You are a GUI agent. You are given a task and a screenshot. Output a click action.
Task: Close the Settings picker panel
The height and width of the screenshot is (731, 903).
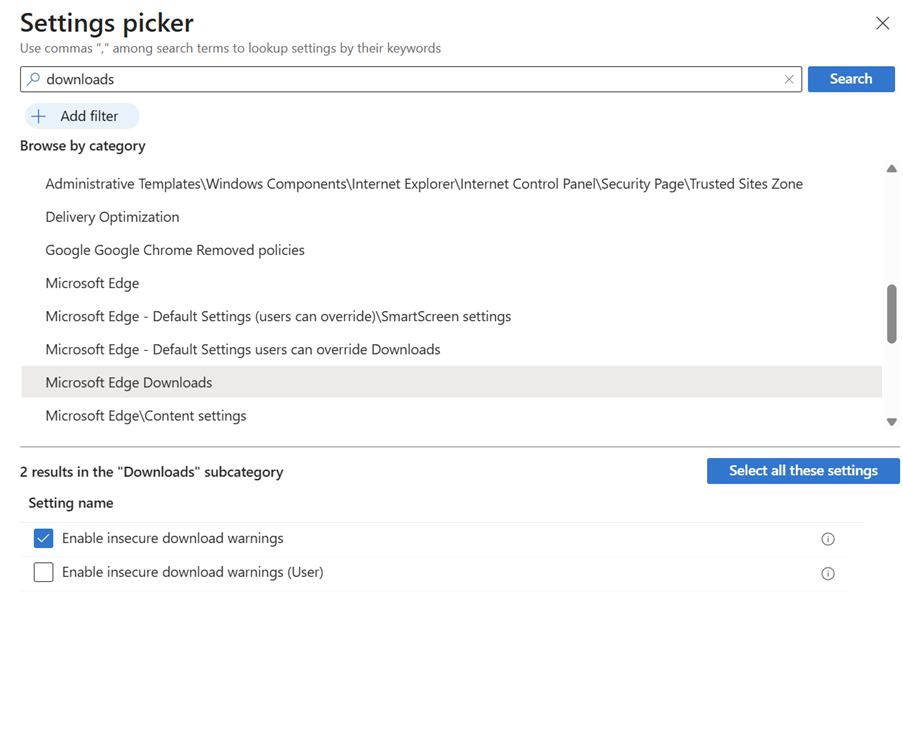click(882, 23)
